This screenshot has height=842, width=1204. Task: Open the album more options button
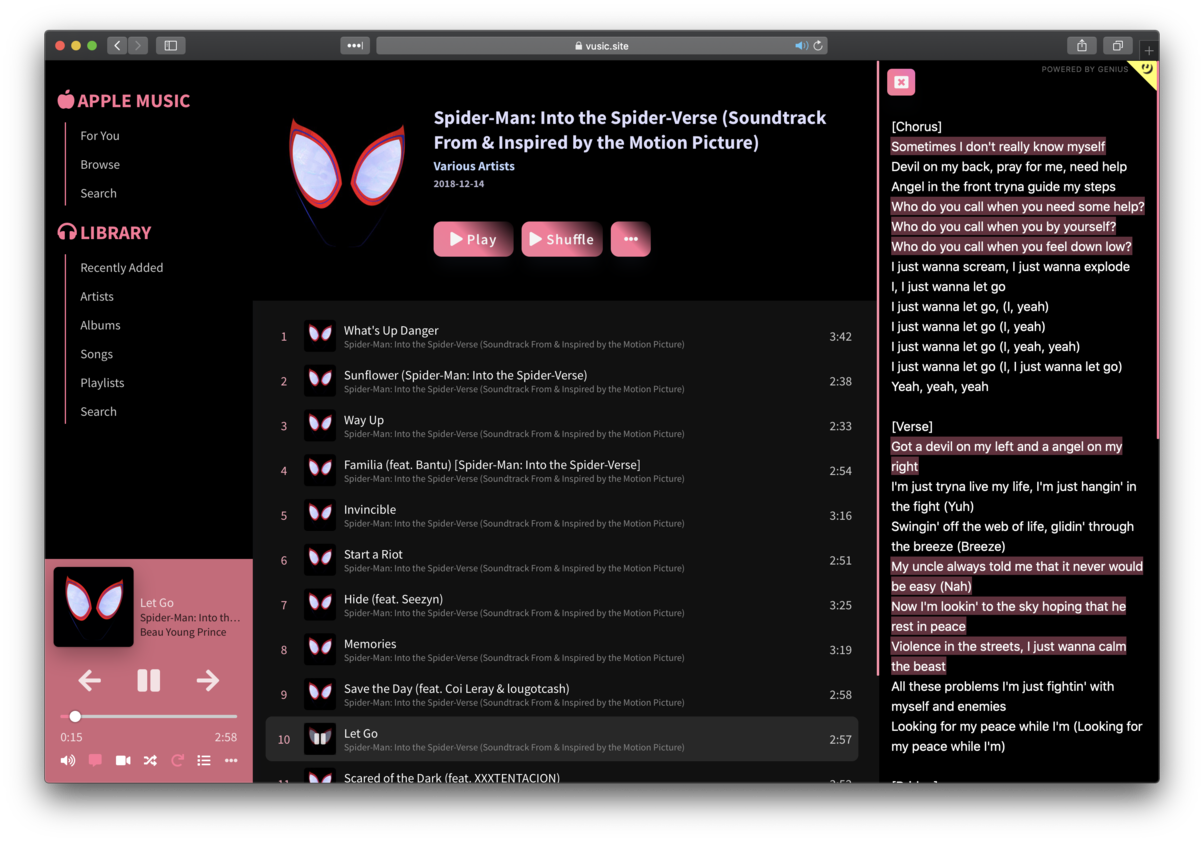(x=631, y=239)
